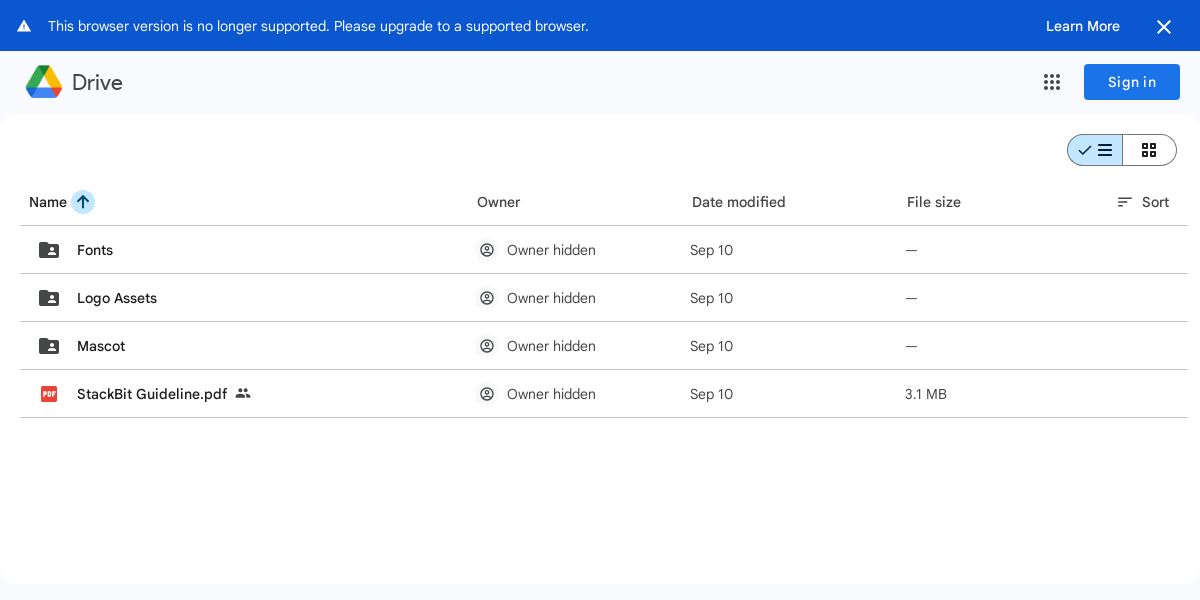This screenshot has height=600, width=1200.
Task: Reverse the Name sort direction arrow
Action: click(83, 202)
